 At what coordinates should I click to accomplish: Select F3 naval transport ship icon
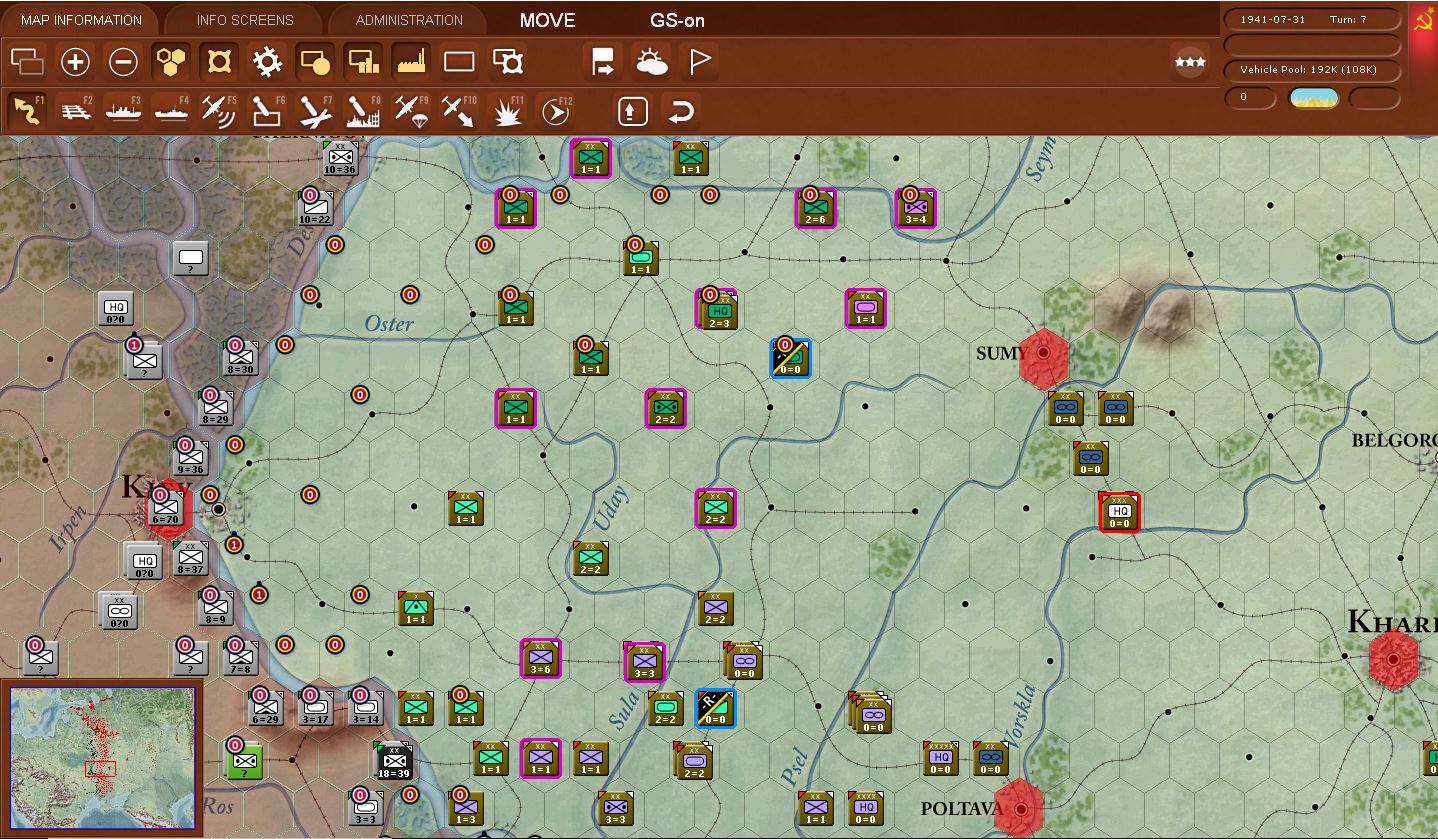click(123, 110)
